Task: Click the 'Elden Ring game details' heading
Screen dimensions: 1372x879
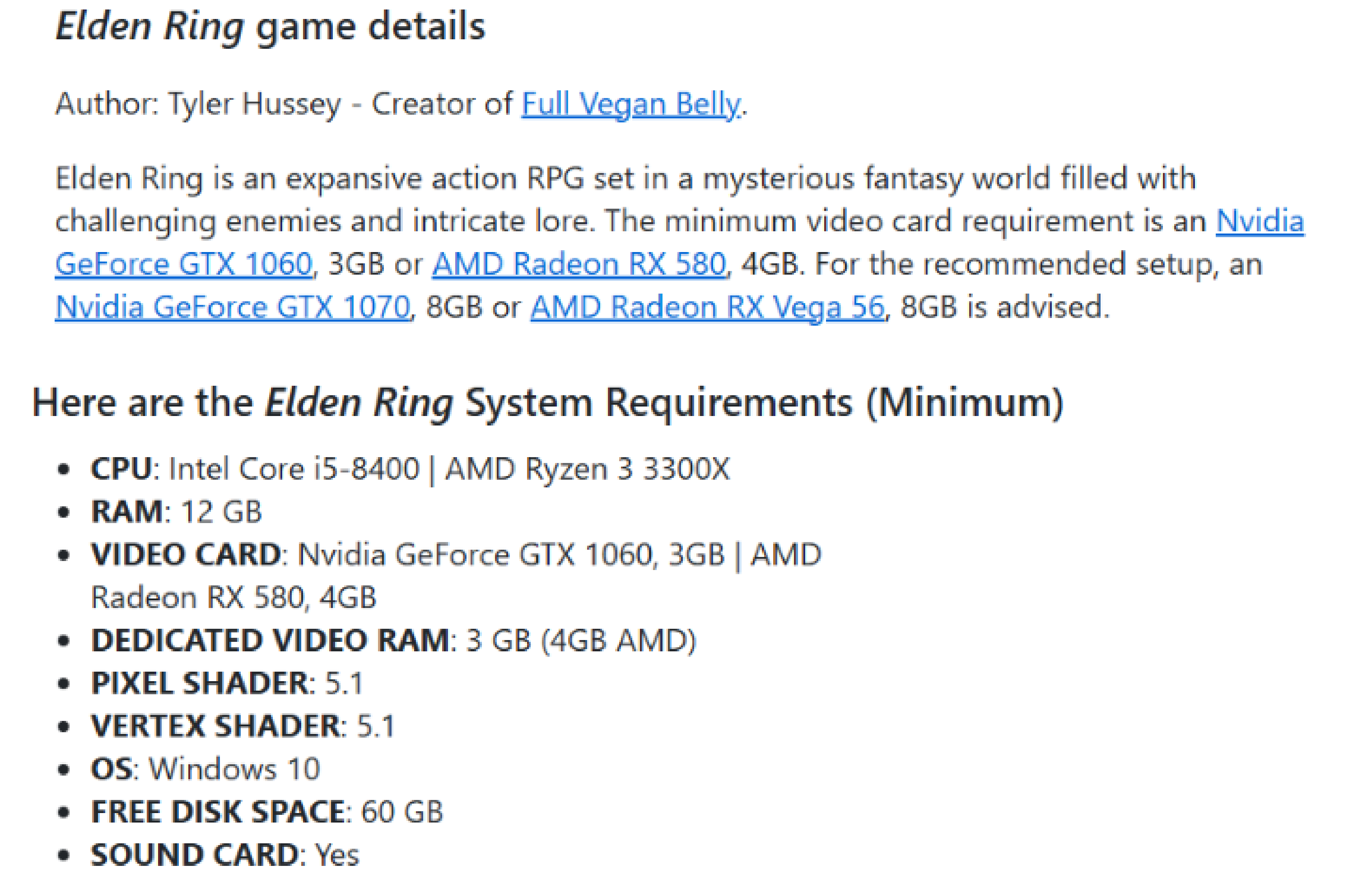Action: pyautogui.click(x=271, y=27)
